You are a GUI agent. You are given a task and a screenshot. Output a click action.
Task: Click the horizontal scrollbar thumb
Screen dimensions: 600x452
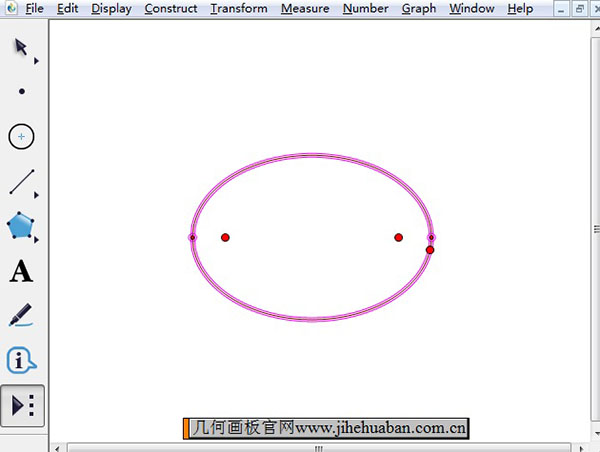tap(318, 448)
